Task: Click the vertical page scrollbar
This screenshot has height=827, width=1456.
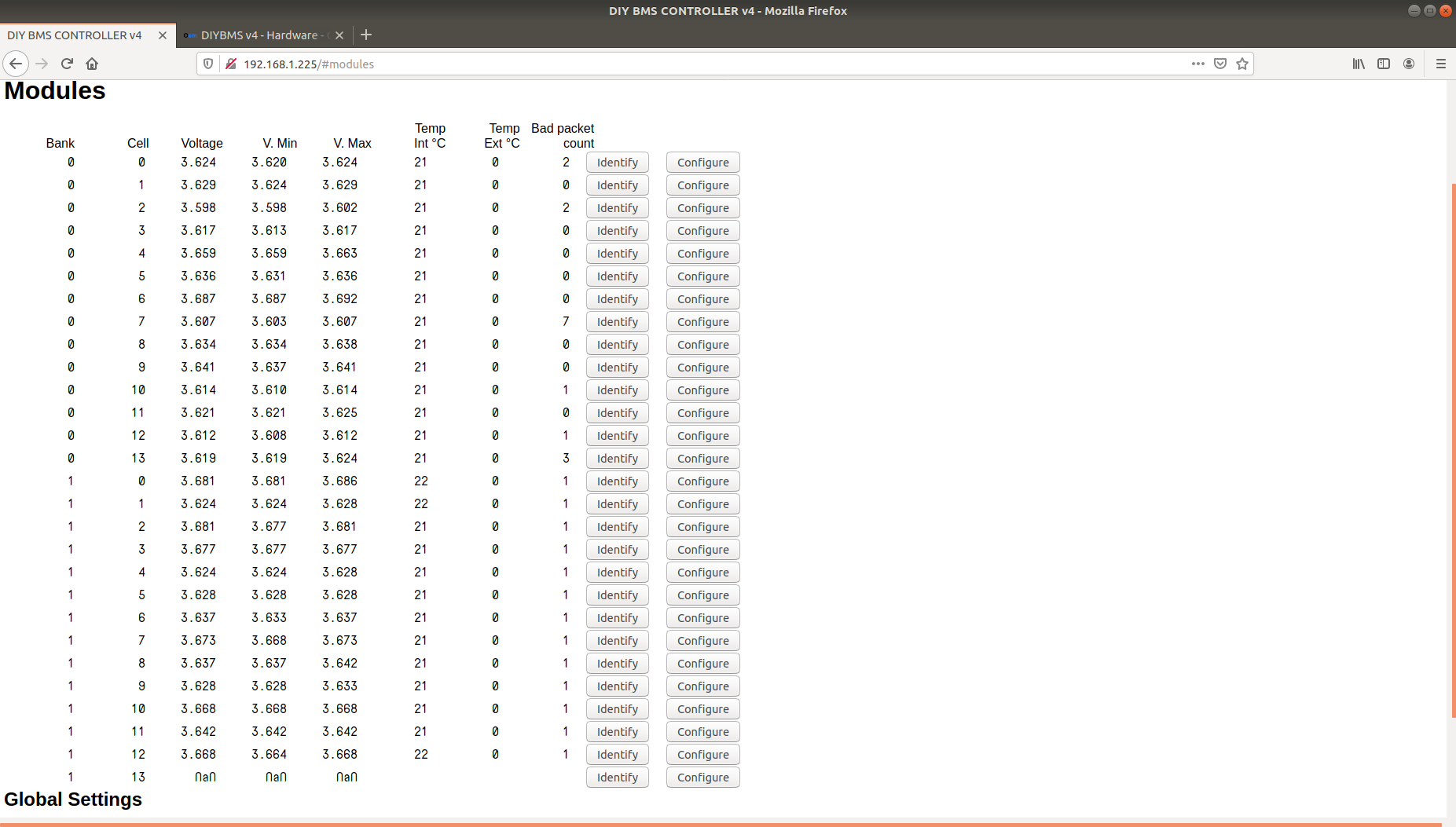Action: point(1453,448)
